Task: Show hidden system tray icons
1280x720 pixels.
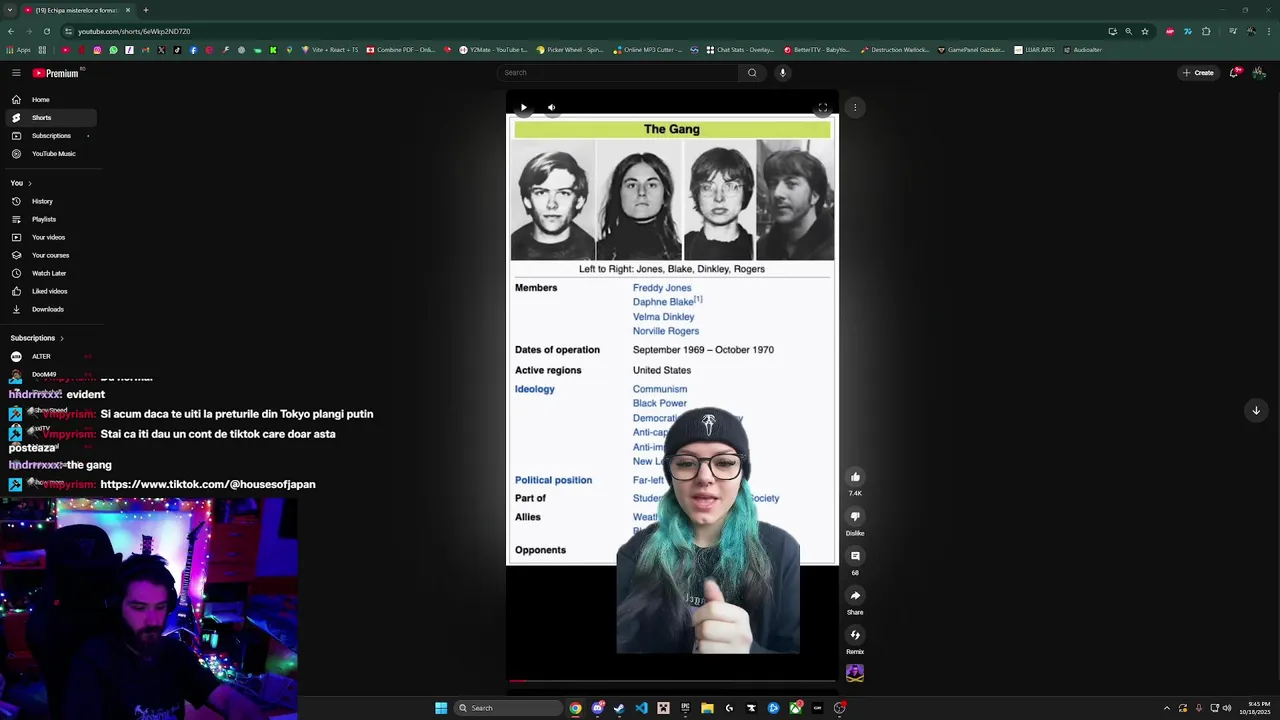Action: [x=1166, y=708]
